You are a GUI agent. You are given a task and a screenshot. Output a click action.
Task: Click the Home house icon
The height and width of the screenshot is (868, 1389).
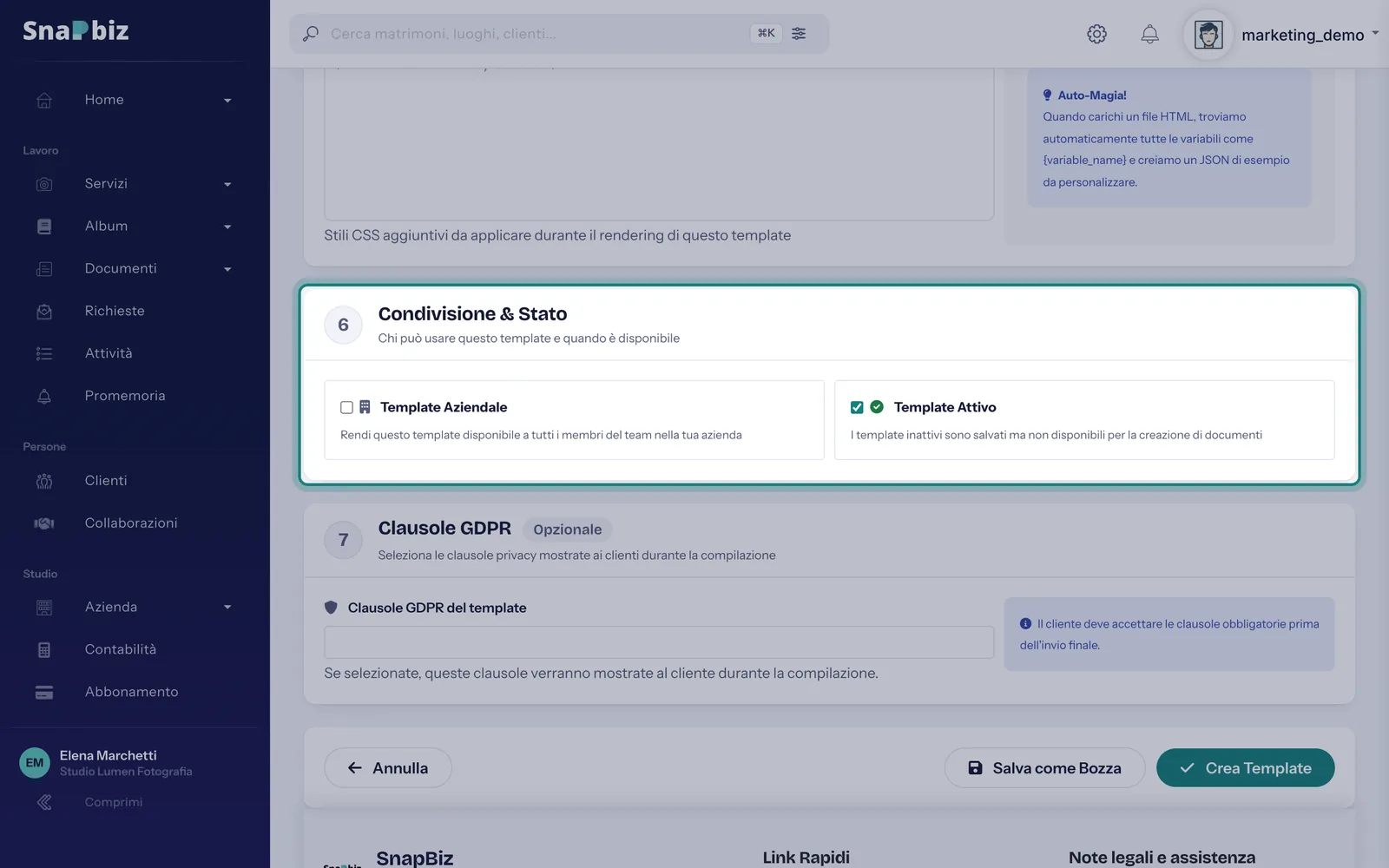[x=44, y=100]
